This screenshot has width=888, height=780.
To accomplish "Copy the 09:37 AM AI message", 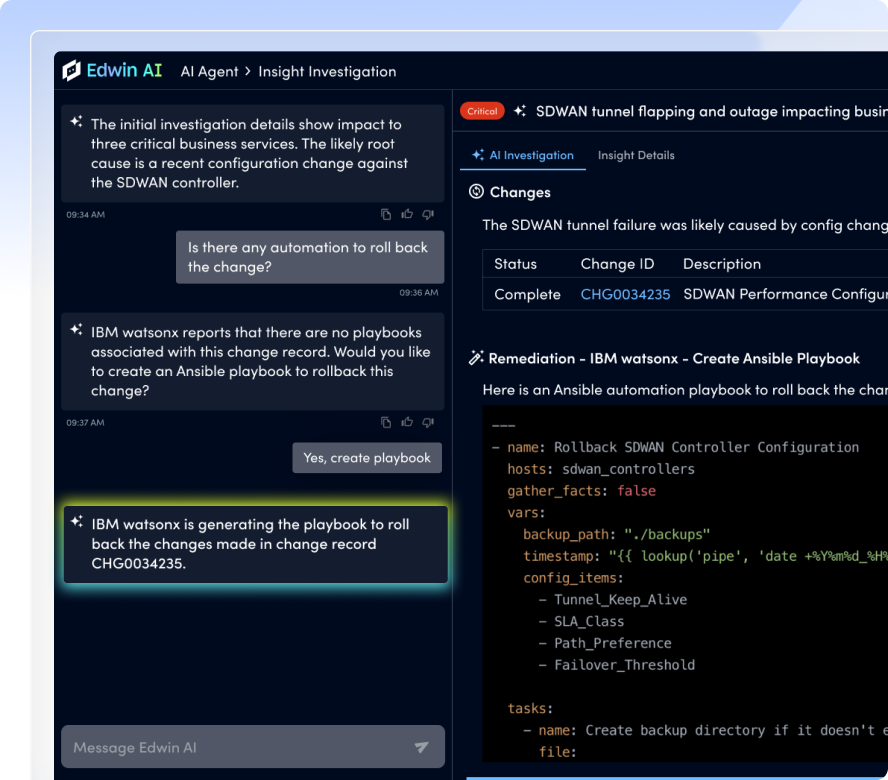I will tap(386, 422).
